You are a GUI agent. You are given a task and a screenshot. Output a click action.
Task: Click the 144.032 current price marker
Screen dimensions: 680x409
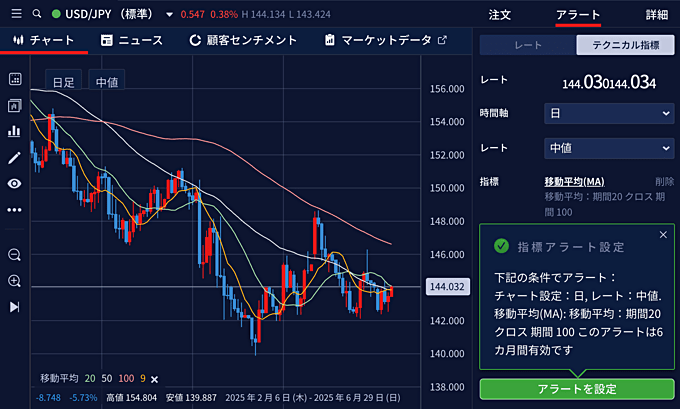coord(448,287)
